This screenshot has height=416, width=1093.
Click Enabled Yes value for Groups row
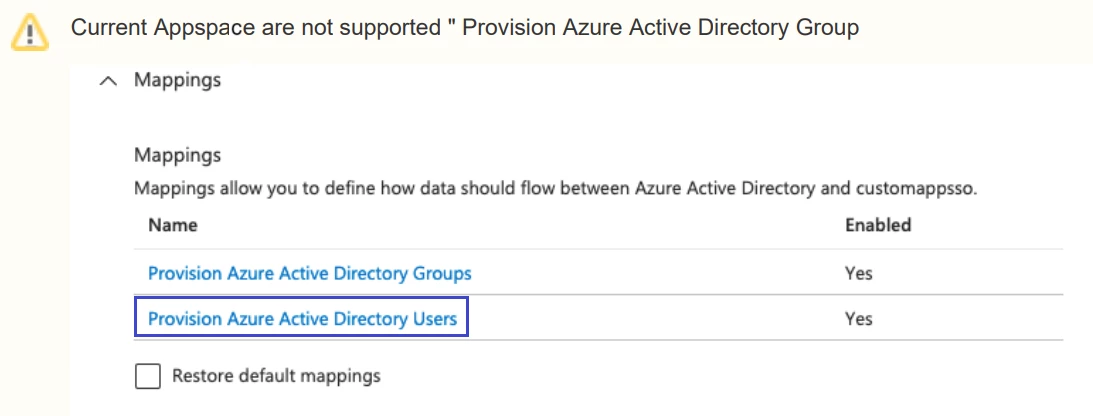pyautogui.click(x=858, y=273)
